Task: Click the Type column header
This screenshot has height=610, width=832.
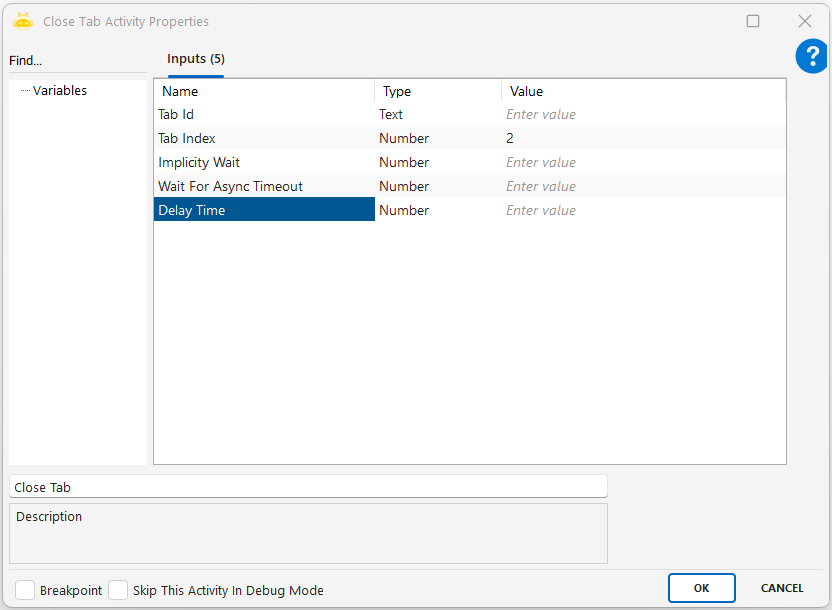Action: click(437, 91)
